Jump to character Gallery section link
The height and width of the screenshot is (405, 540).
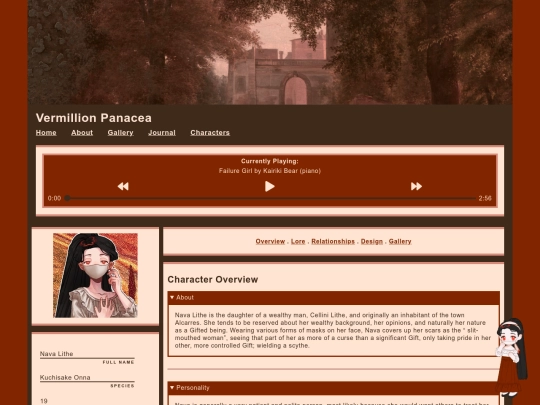(x=400, y=241)
